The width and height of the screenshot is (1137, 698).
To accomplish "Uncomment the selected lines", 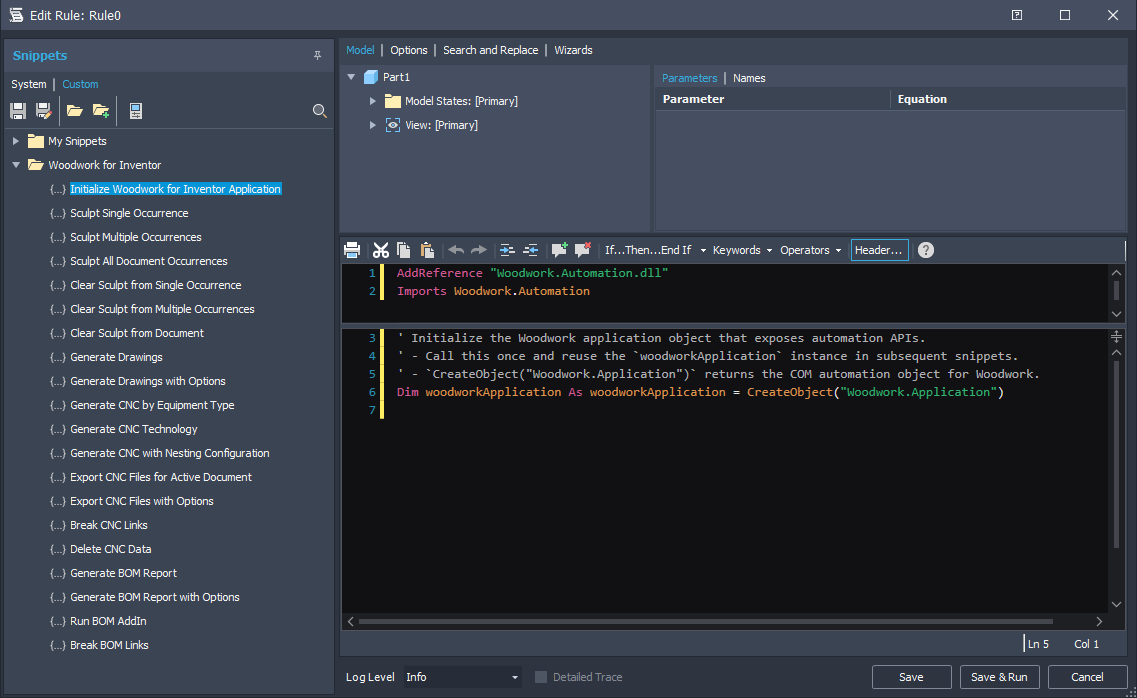I will [x=582, y=250].
